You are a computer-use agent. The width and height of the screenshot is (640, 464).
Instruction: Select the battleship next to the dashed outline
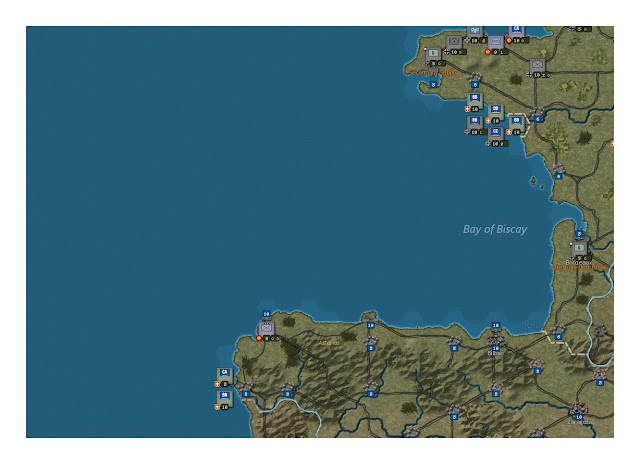point(516,122)
